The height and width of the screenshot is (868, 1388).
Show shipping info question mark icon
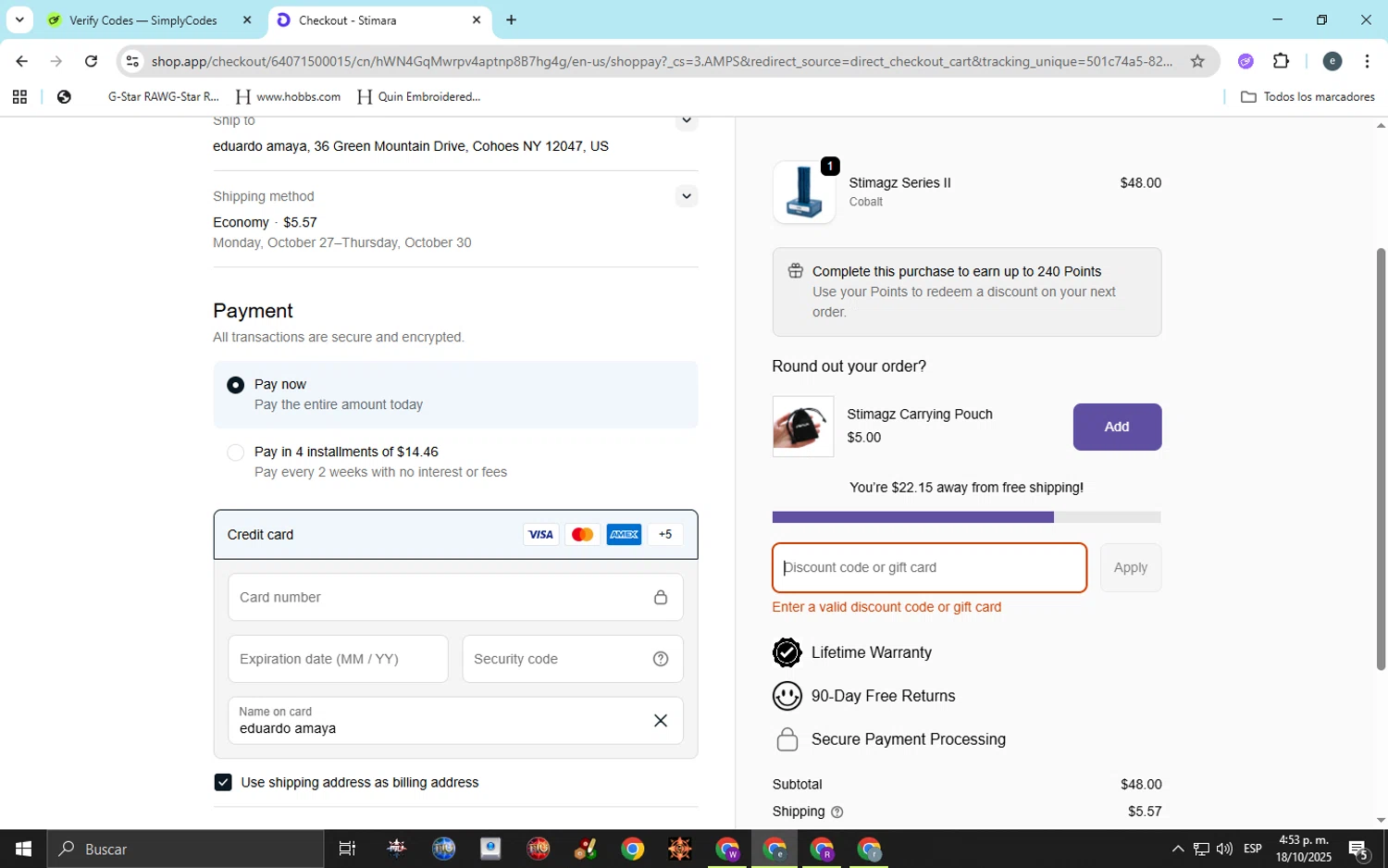[837, 812]
